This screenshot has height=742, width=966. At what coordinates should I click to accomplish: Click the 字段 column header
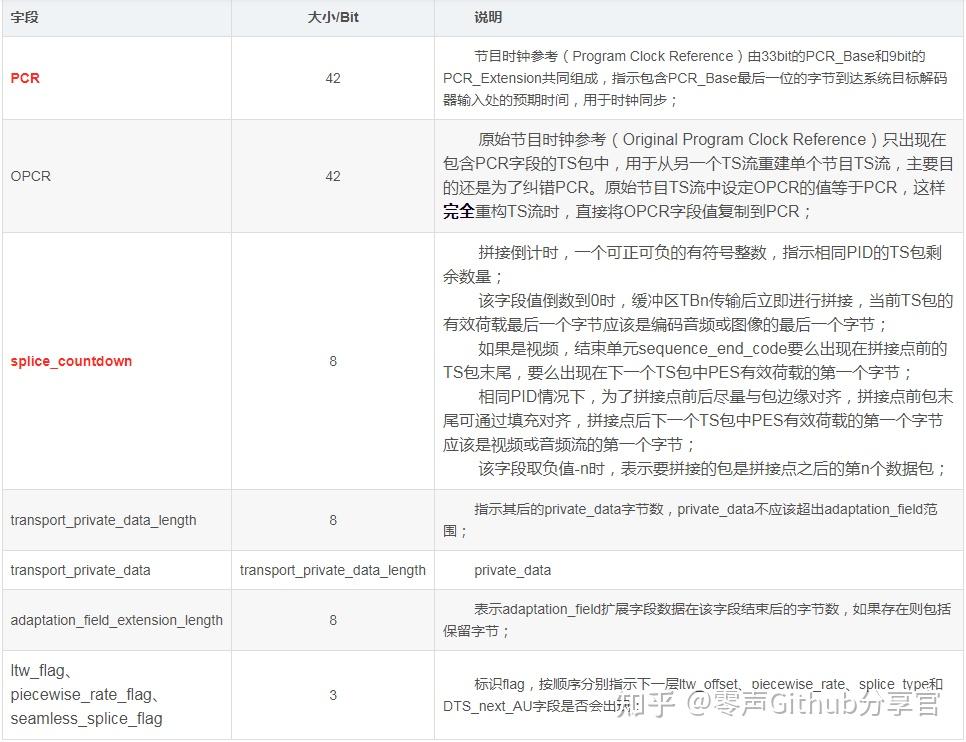click(x=23, y=18)
